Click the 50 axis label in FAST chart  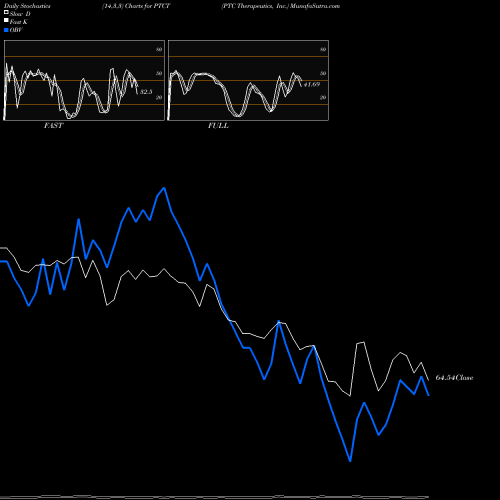(x=159, y=73)
